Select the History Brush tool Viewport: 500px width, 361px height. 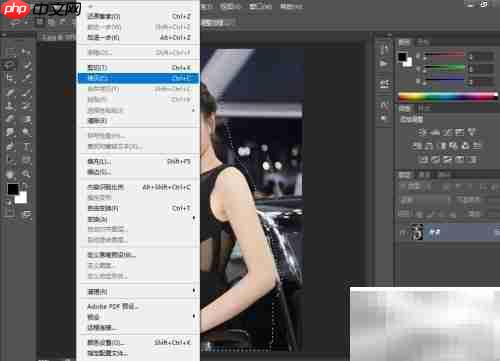point(26,106)
